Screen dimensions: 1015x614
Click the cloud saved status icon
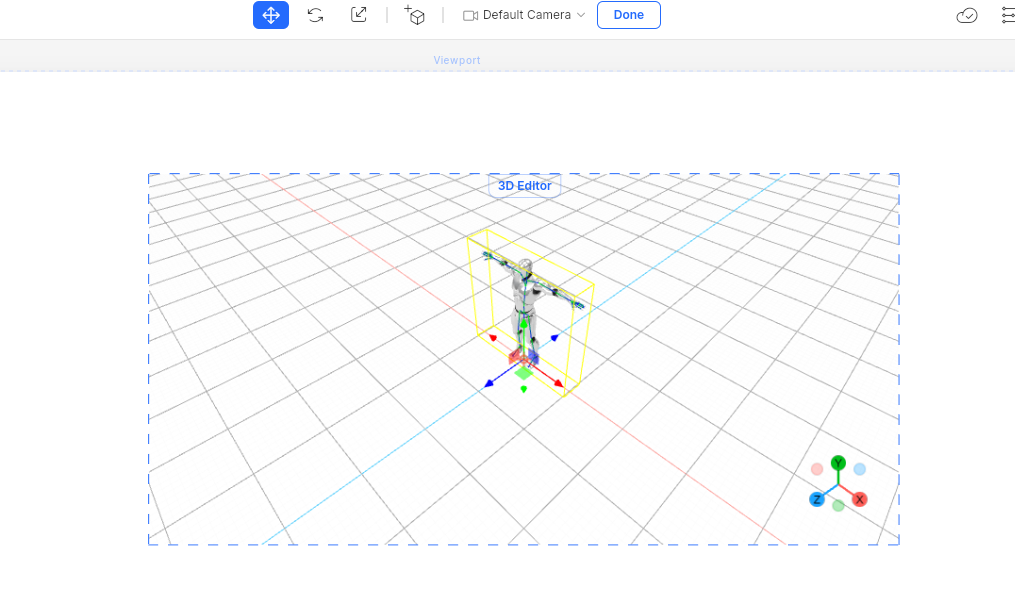pos(966,15)
